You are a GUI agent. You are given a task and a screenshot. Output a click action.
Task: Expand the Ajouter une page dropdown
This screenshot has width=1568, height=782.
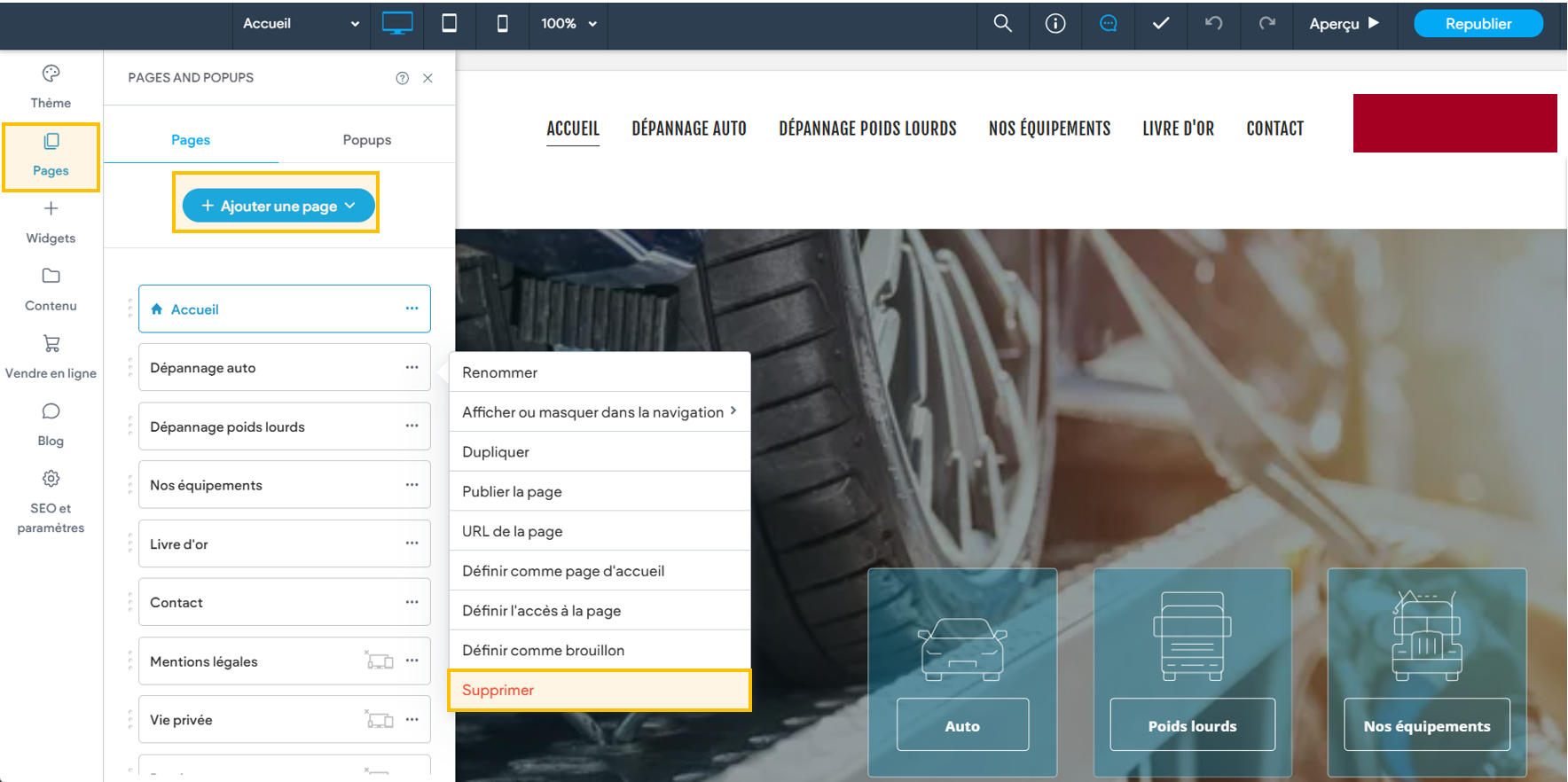278,206
